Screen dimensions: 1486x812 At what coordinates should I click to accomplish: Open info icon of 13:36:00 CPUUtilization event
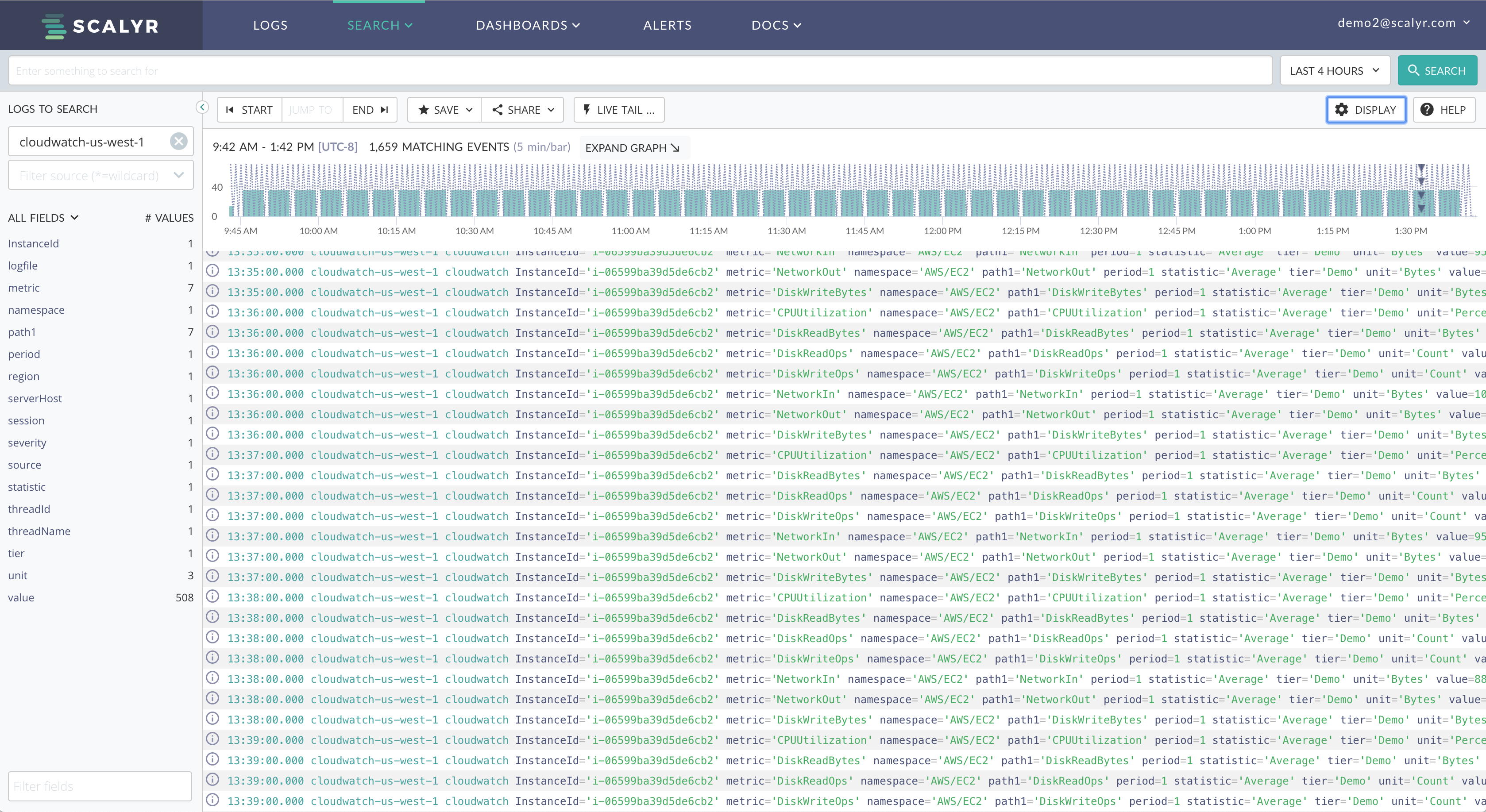click(213, 312)
